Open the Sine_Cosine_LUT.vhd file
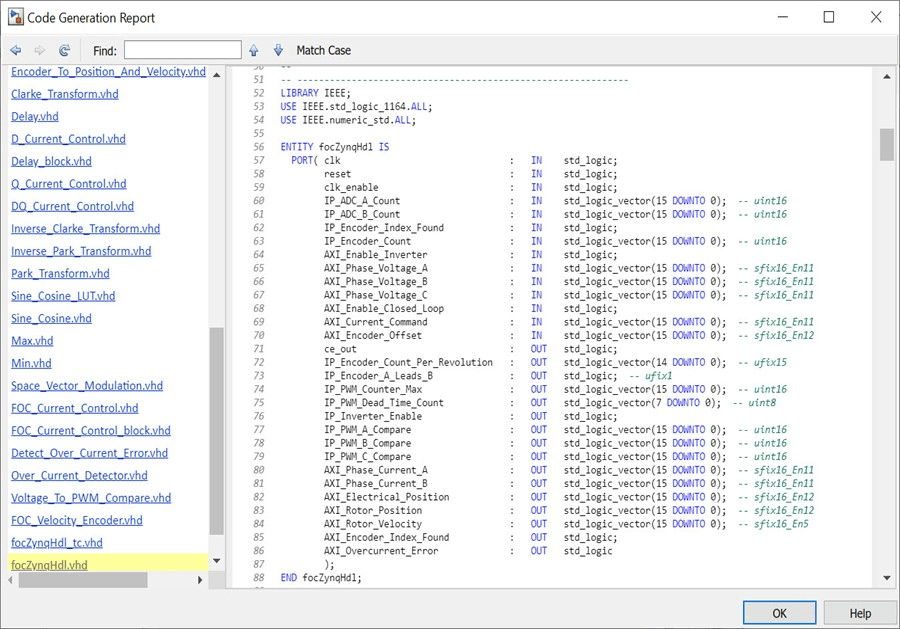 63,296
